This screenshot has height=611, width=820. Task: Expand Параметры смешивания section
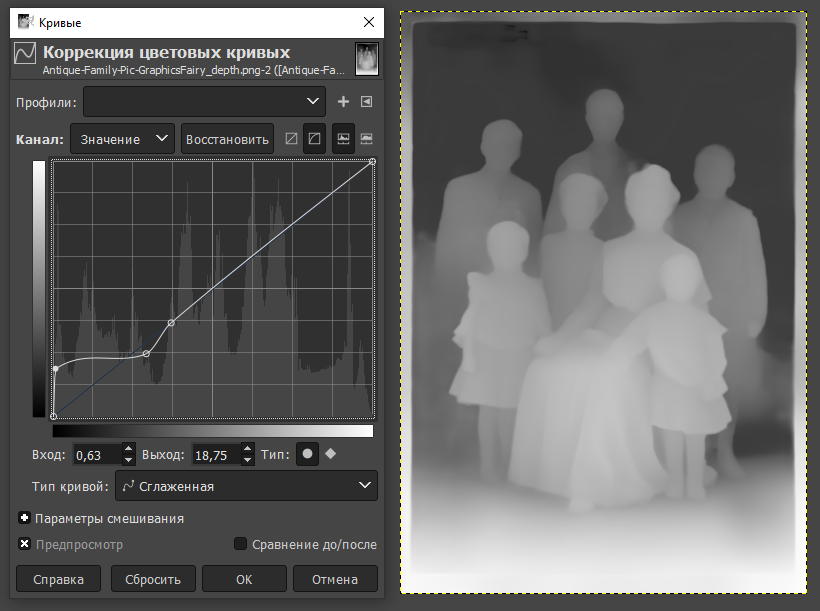[24, 518]
